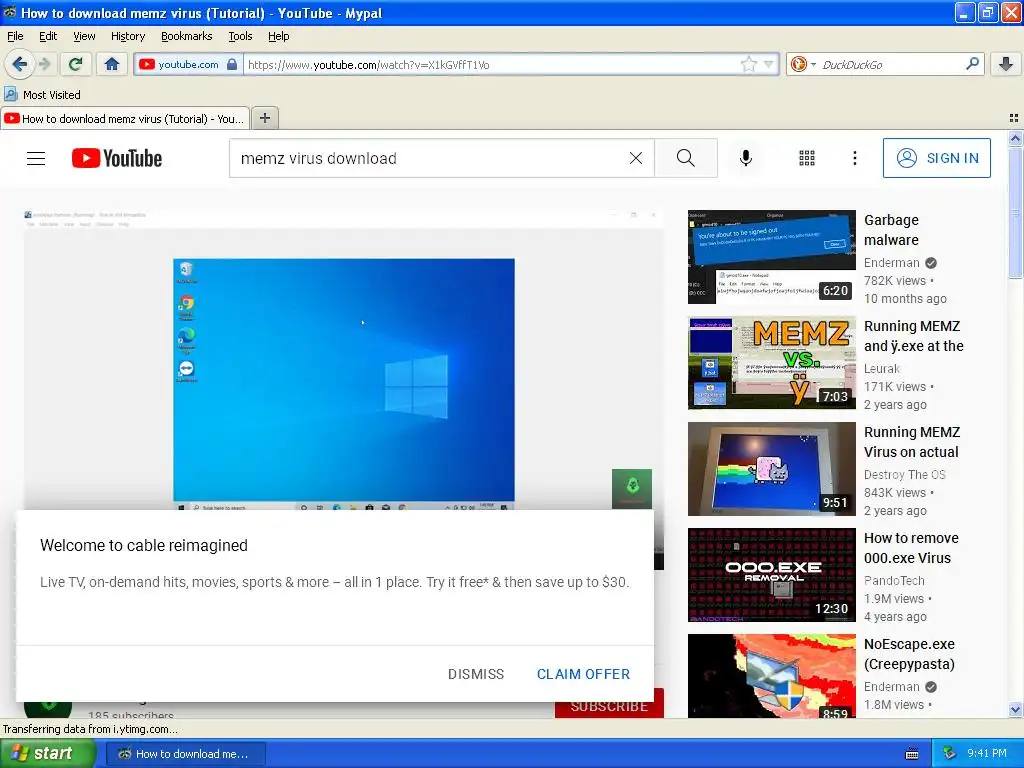1024x768 pixels.
Task: Click the Destroy The OS channel name
Action: [x=904, y=475]
